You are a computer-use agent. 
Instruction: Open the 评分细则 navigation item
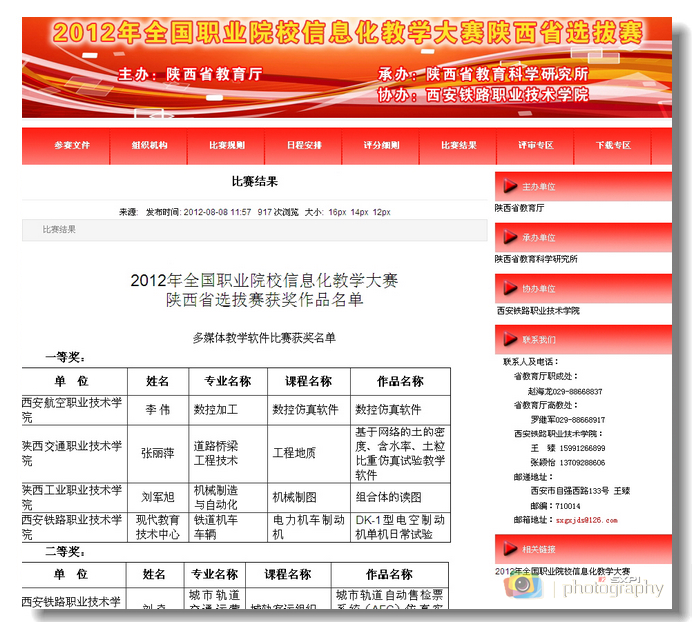pos(382,146)
